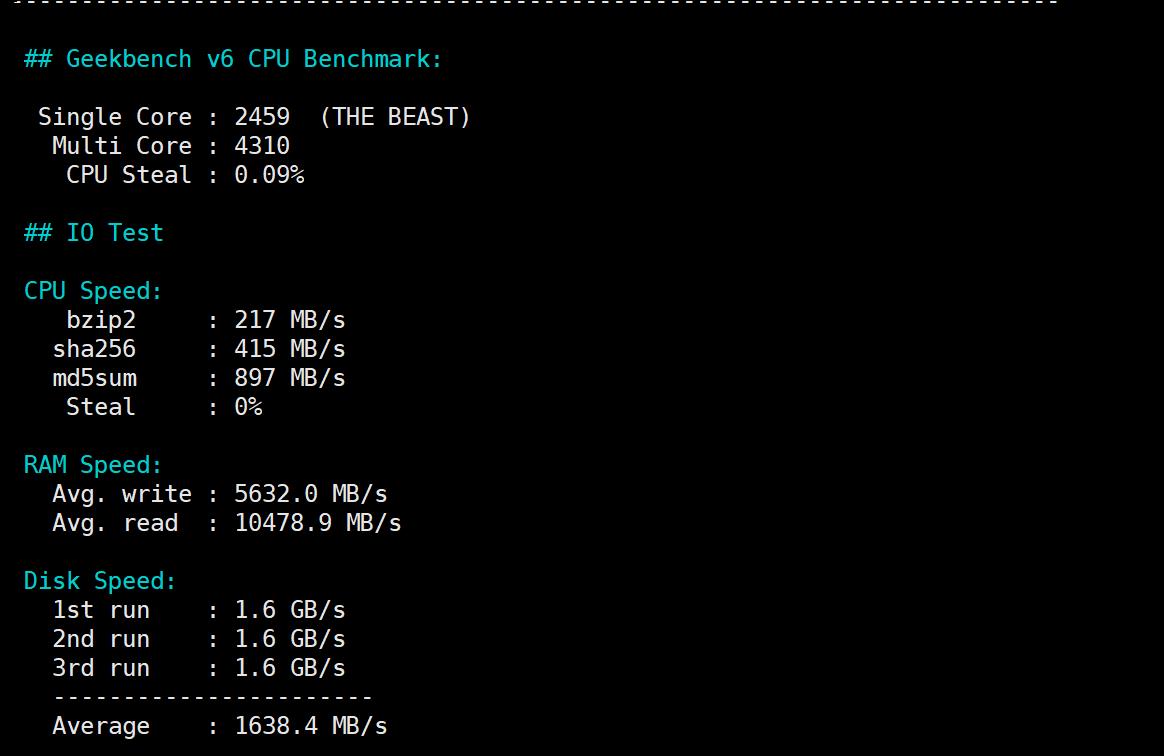Click the Disk Speed section label

click(x=100, y=581)
